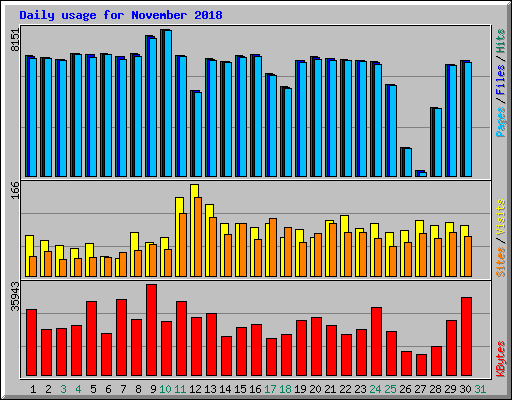The width and height of the screenshot is (512, 400).
Task: Click the red KBytes bar for day 30
Action: click(x=467, y=337)
